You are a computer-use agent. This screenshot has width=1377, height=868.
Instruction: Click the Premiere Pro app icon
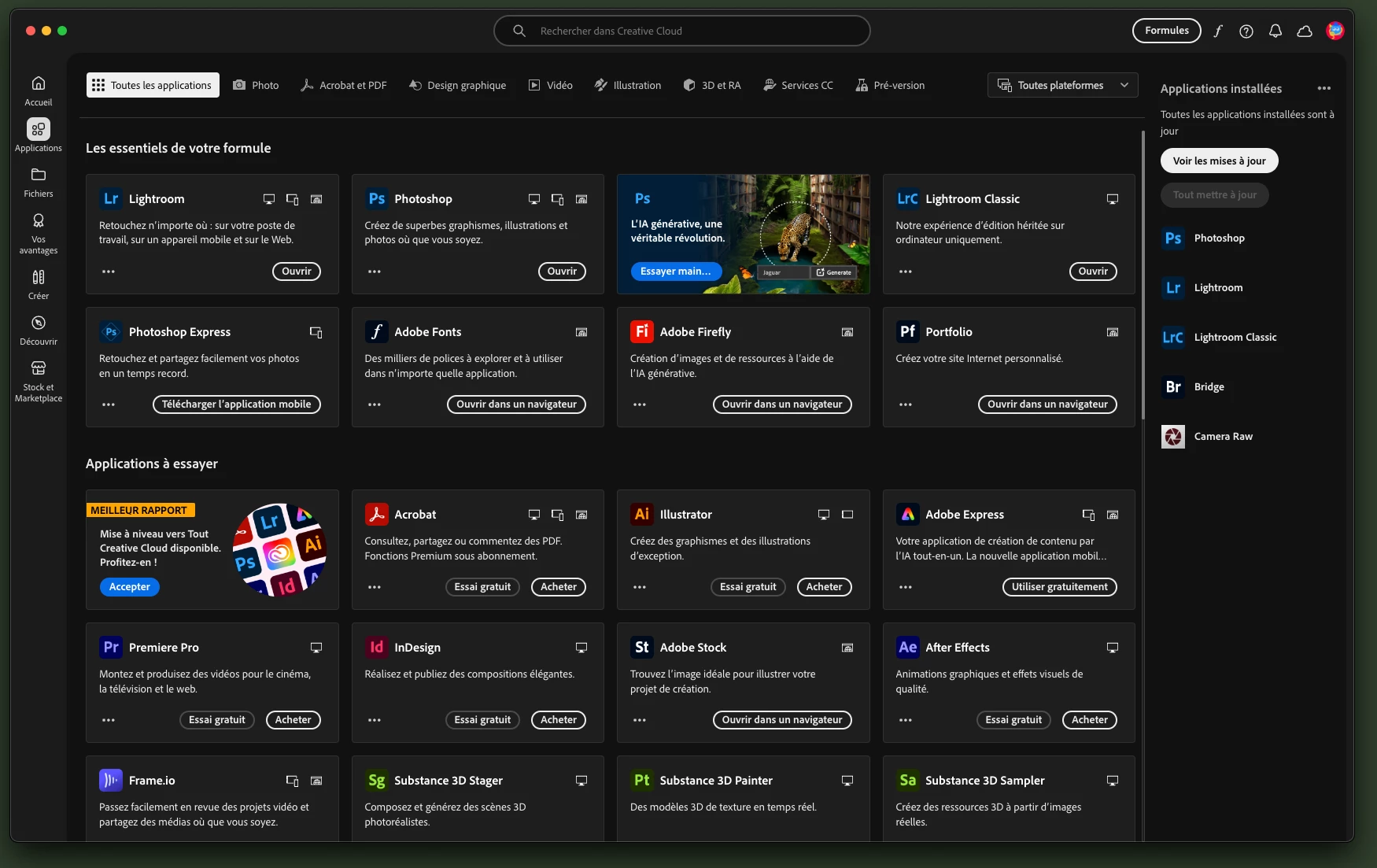111,648
